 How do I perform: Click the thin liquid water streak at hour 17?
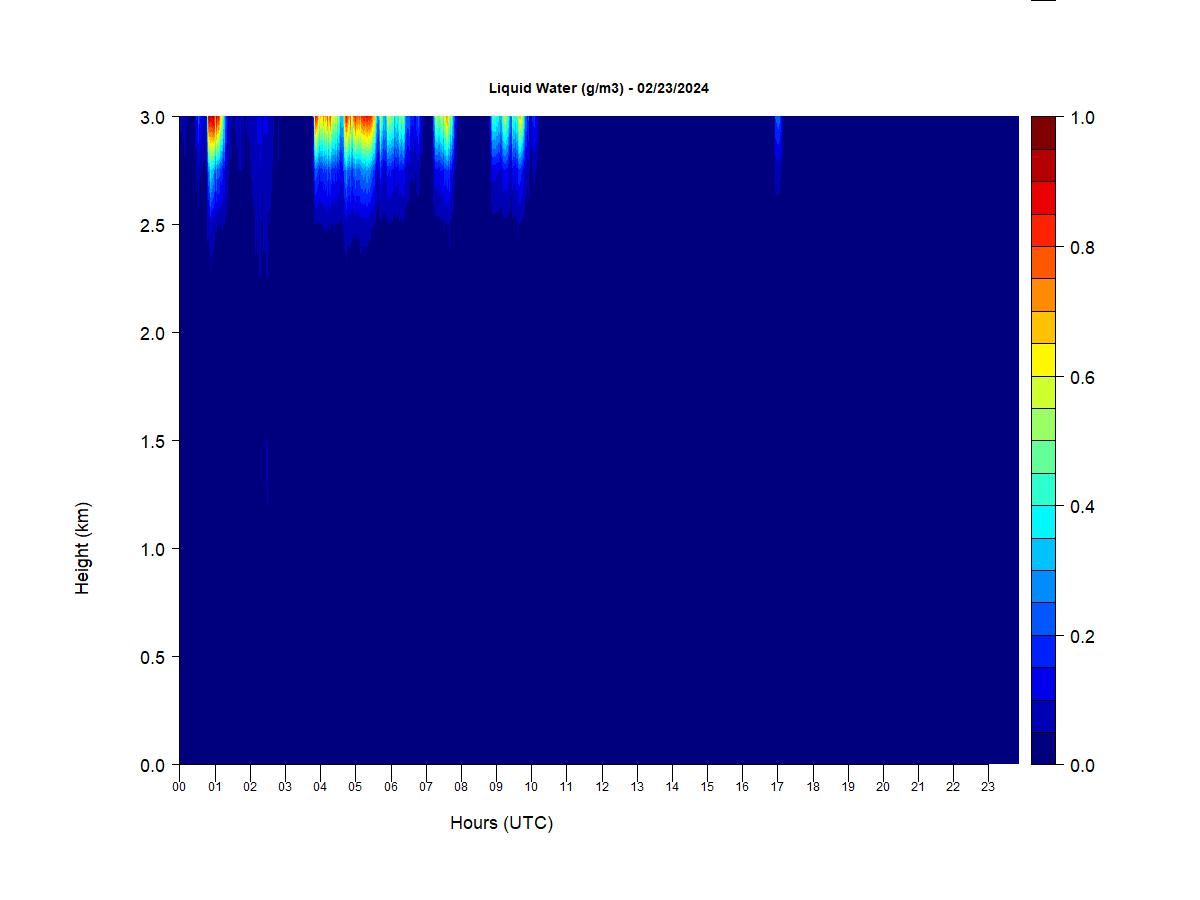click(x=777, y=155)
